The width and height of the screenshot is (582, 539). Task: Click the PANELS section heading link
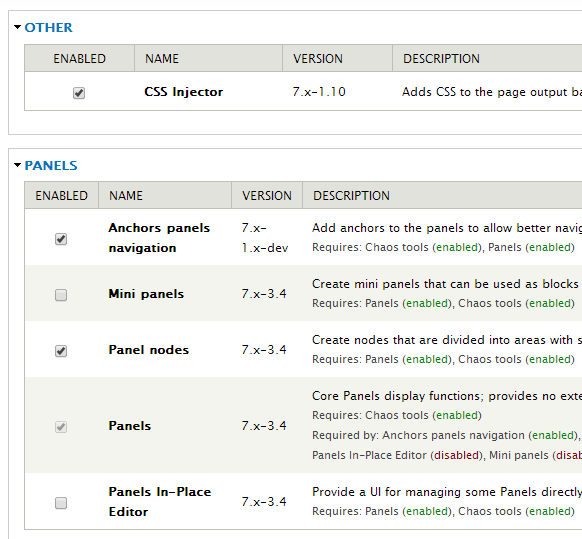click(x=51, y=166)
